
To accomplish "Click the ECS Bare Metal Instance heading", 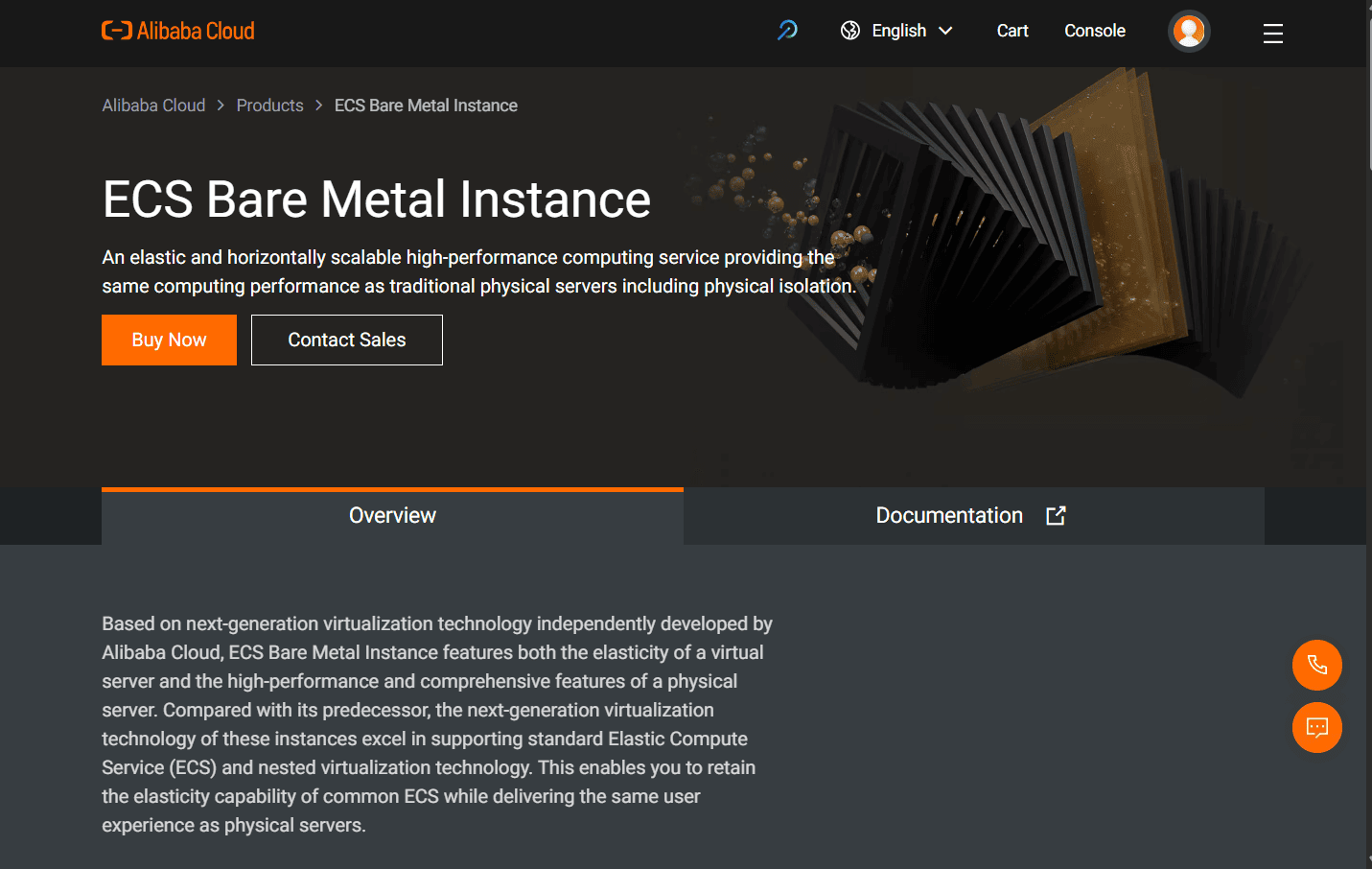I will pos(377,200).
